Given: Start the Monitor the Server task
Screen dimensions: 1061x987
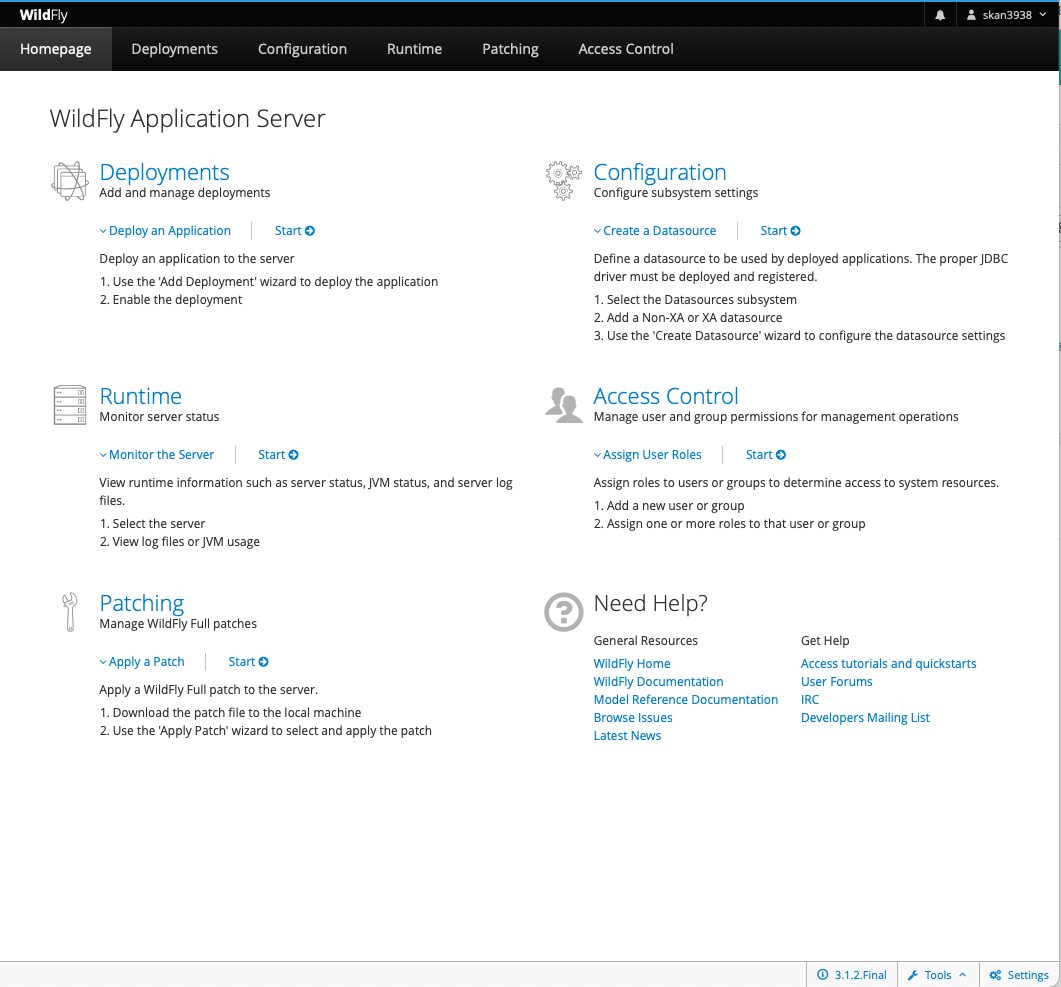Looking at the screenshot, I should pos(278,455).
